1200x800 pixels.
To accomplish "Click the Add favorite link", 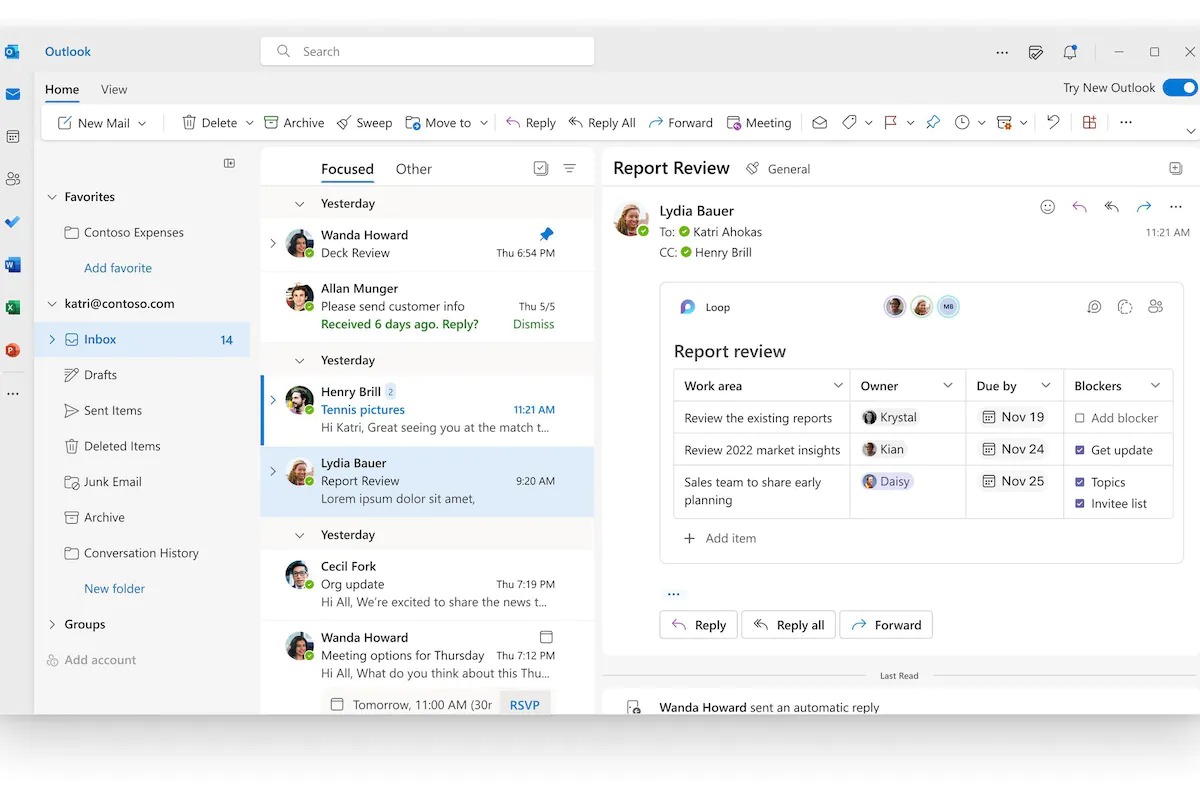I will pyautogui.click(x=118, y=268).
